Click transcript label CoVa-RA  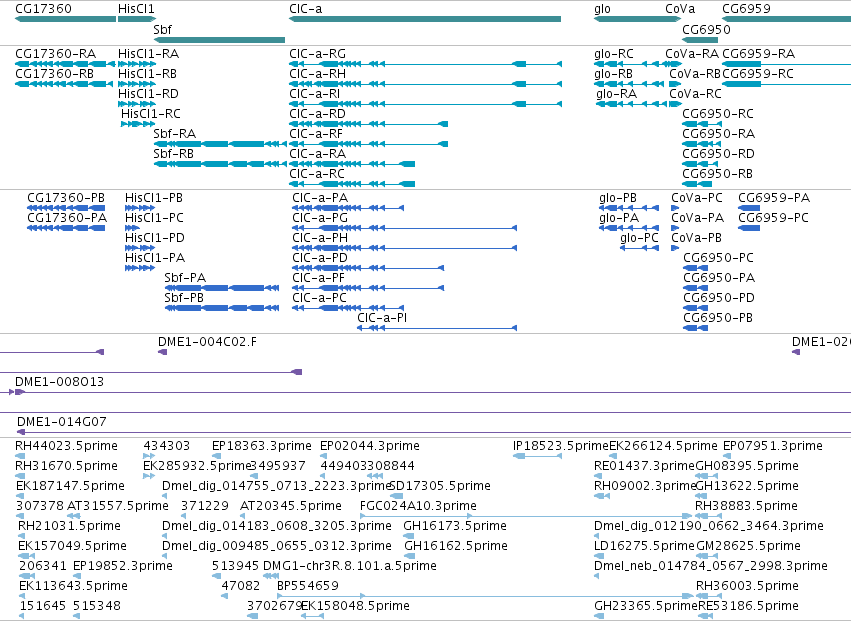[x=692, y=54]
